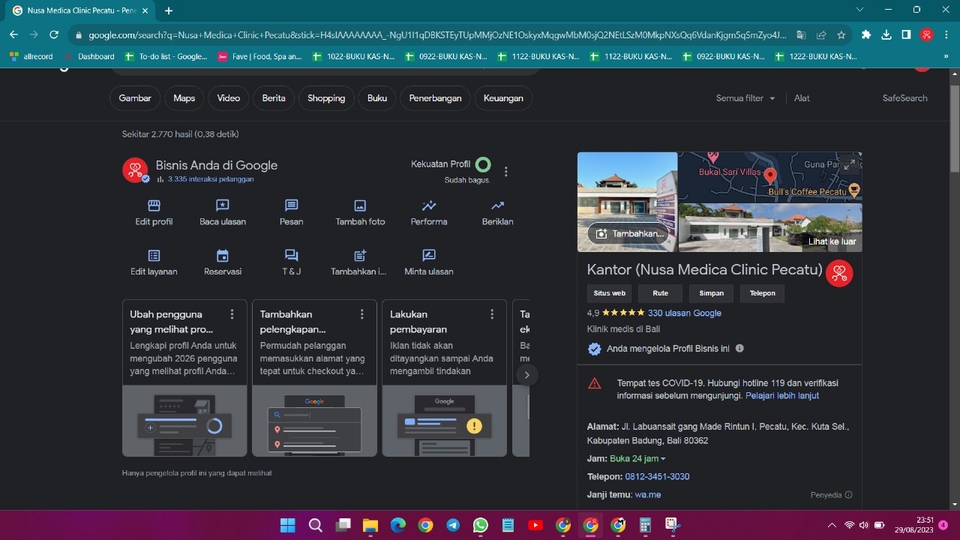Select Buku search filter
960x540 pixels.
(377, 98)
